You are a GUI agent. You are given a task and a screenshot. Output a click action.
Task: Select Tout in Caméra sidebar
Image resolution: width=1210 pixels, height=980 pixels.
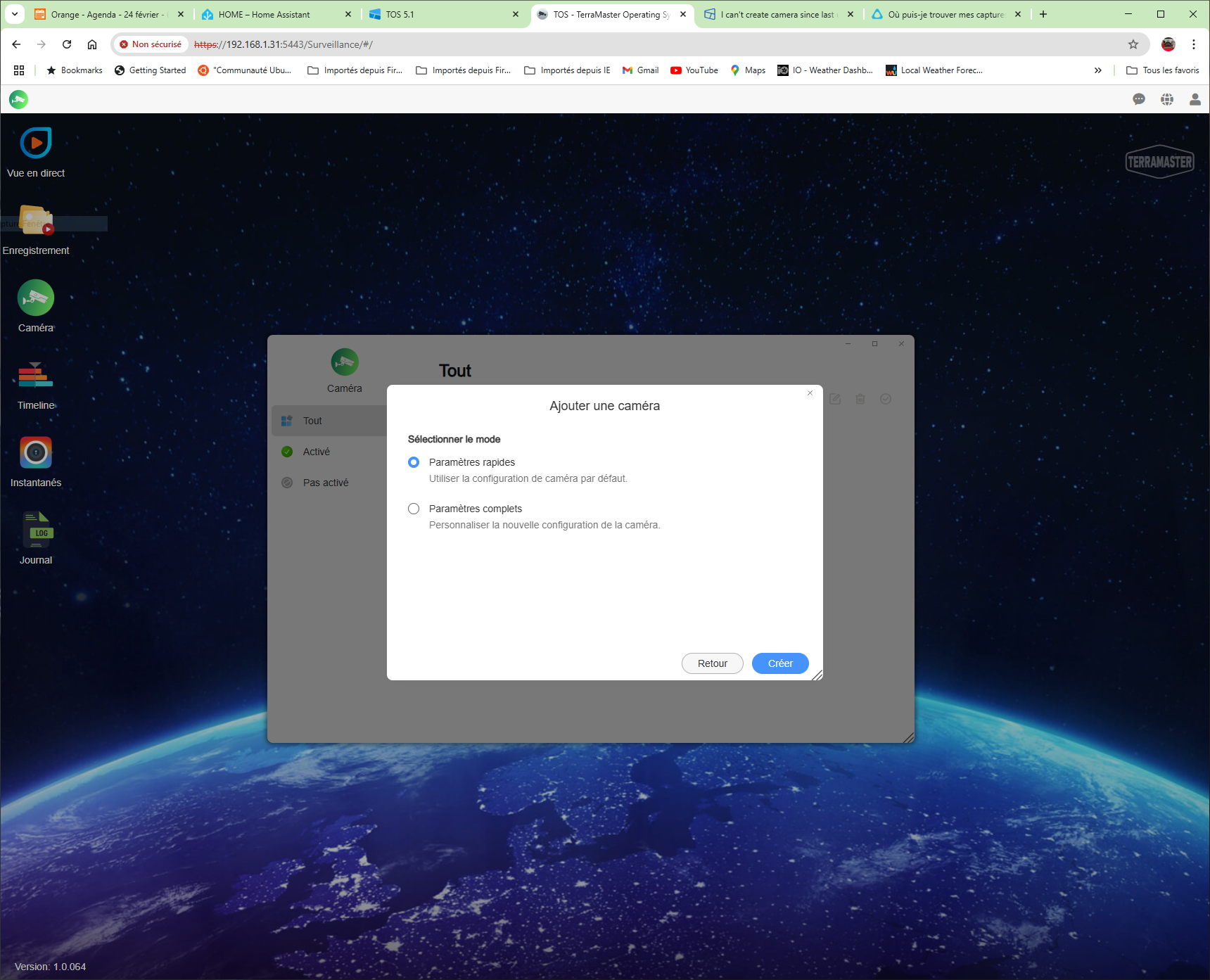[329, 421]
